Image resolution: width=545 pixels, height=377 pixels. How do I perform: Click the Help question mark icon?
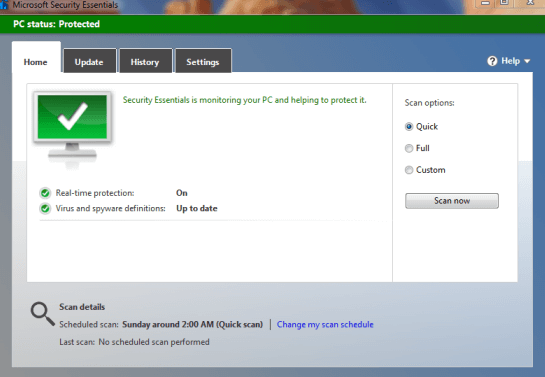click(492, 61)
